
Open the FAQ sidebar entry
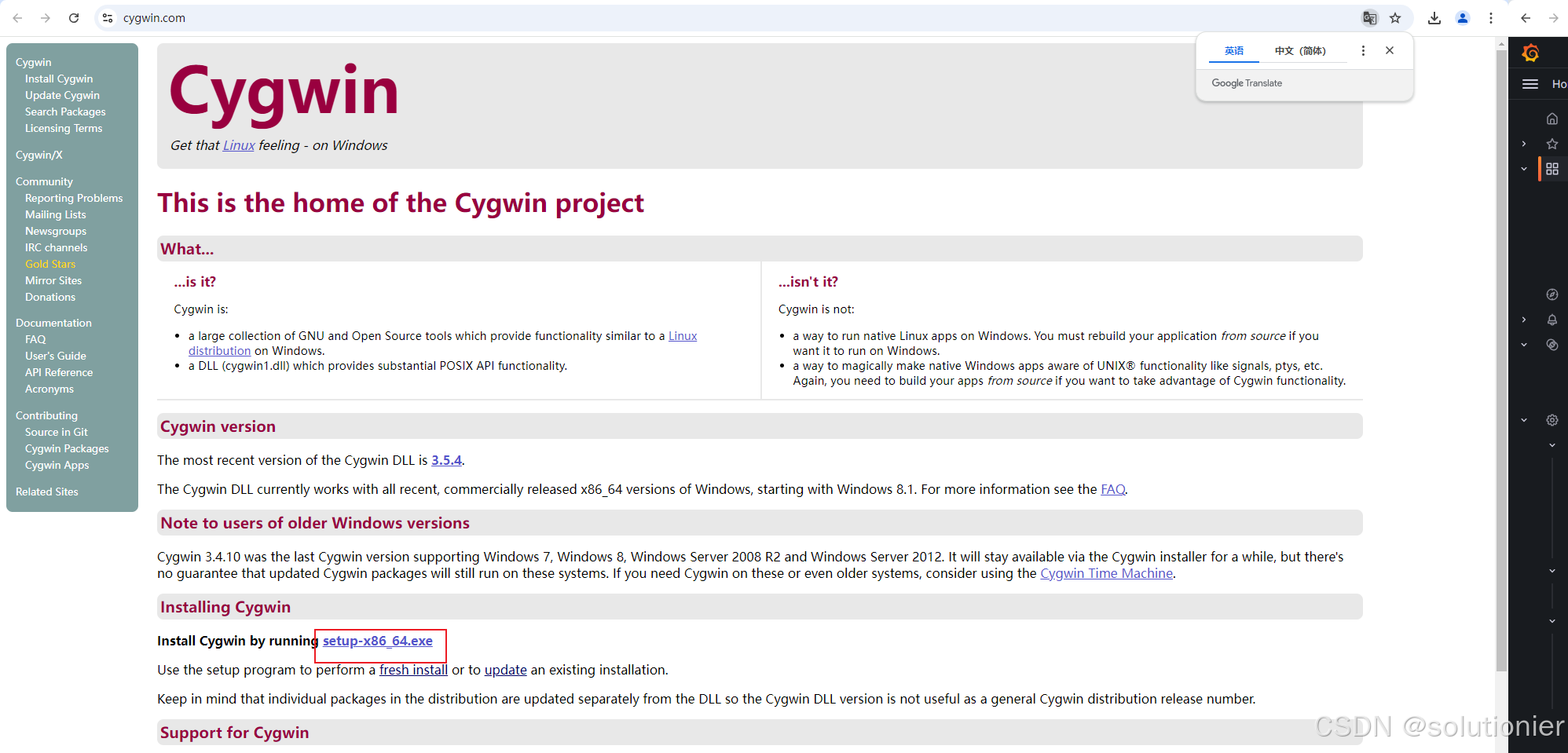tap(35, 339)
